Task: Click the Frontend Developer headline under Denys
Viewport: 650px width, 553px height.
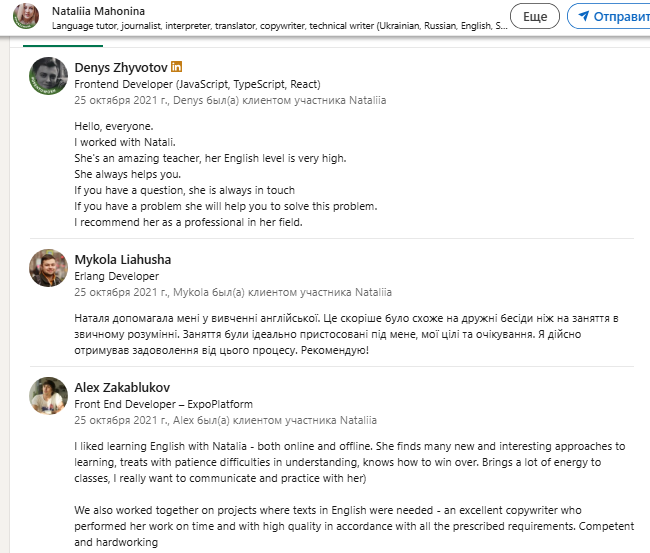Action: click(x=197, y=84)
